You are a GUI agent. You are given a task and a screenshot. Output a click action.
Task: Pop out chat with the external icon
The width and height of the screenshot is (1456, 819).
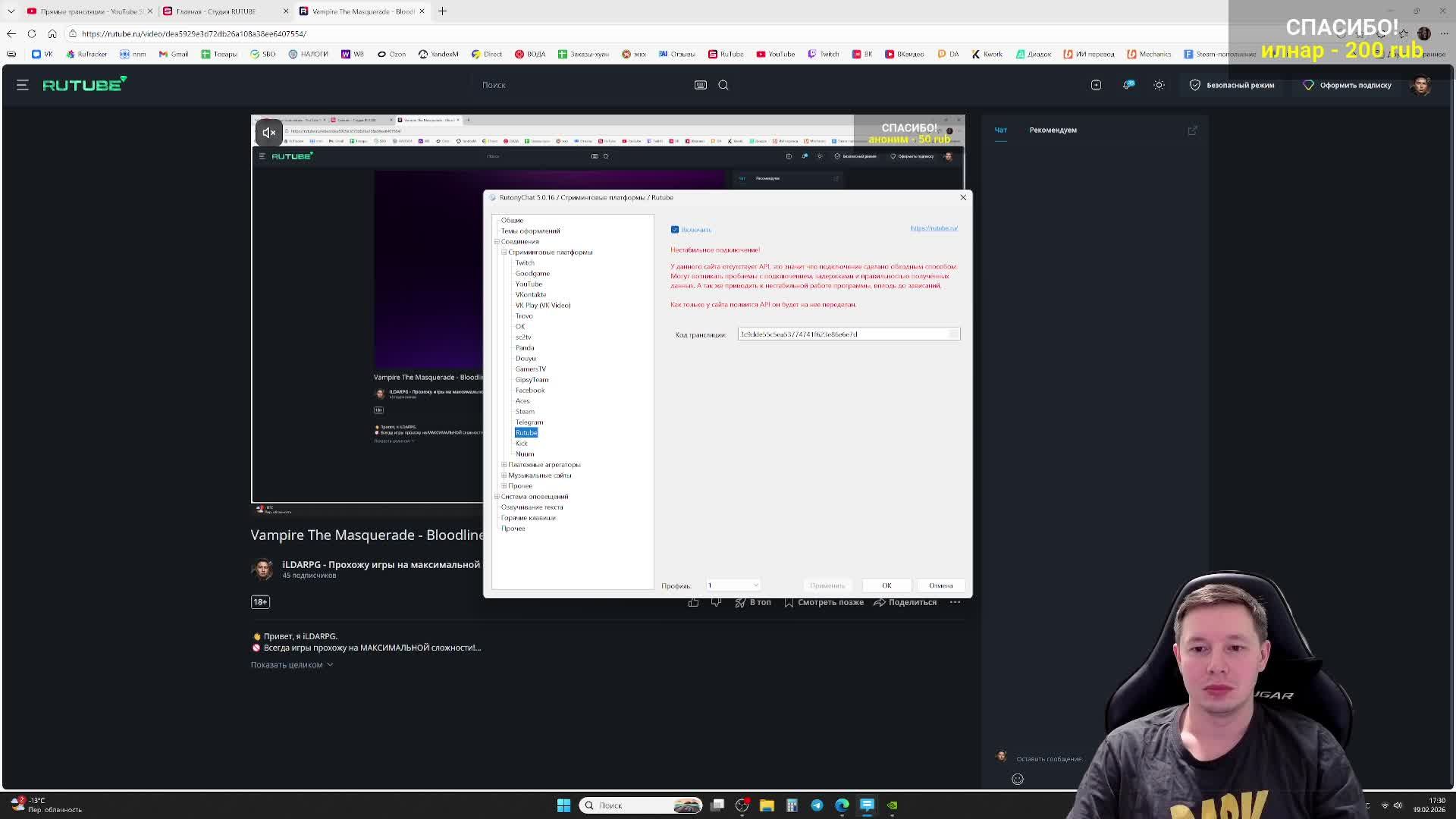click(1192, 130)
